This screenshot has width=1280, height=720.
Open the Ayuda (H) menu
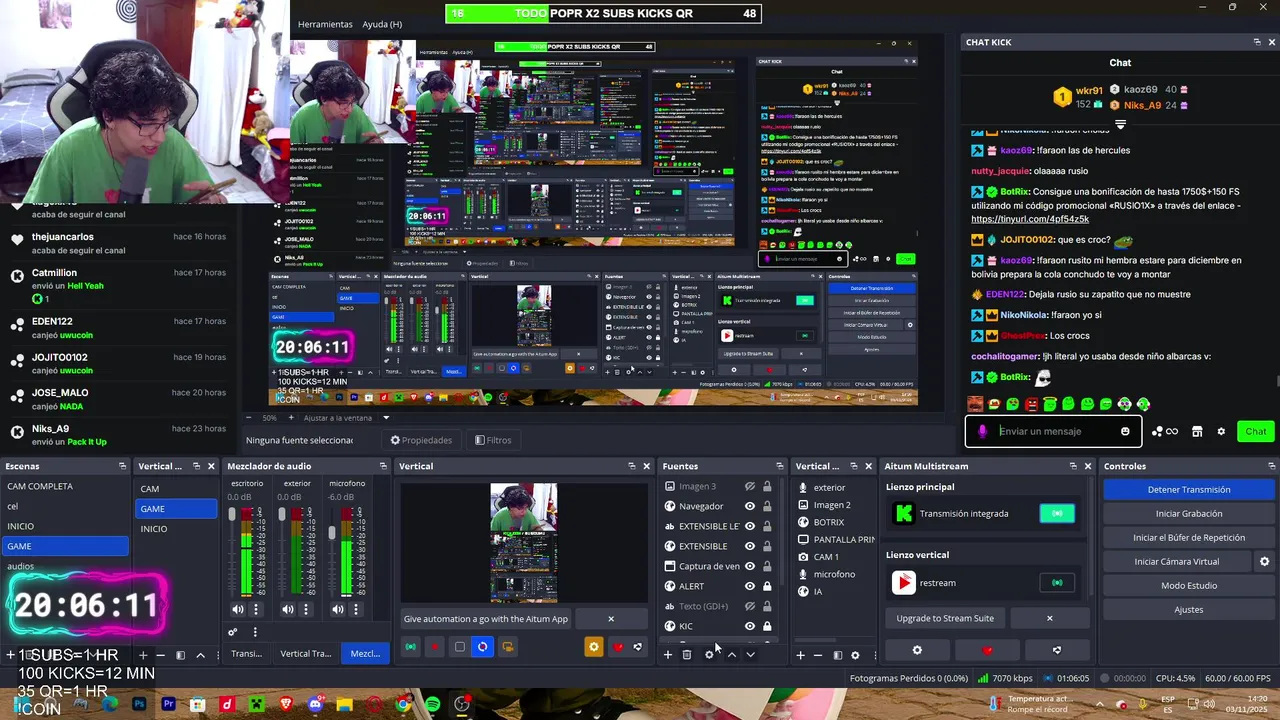point(382,24)
